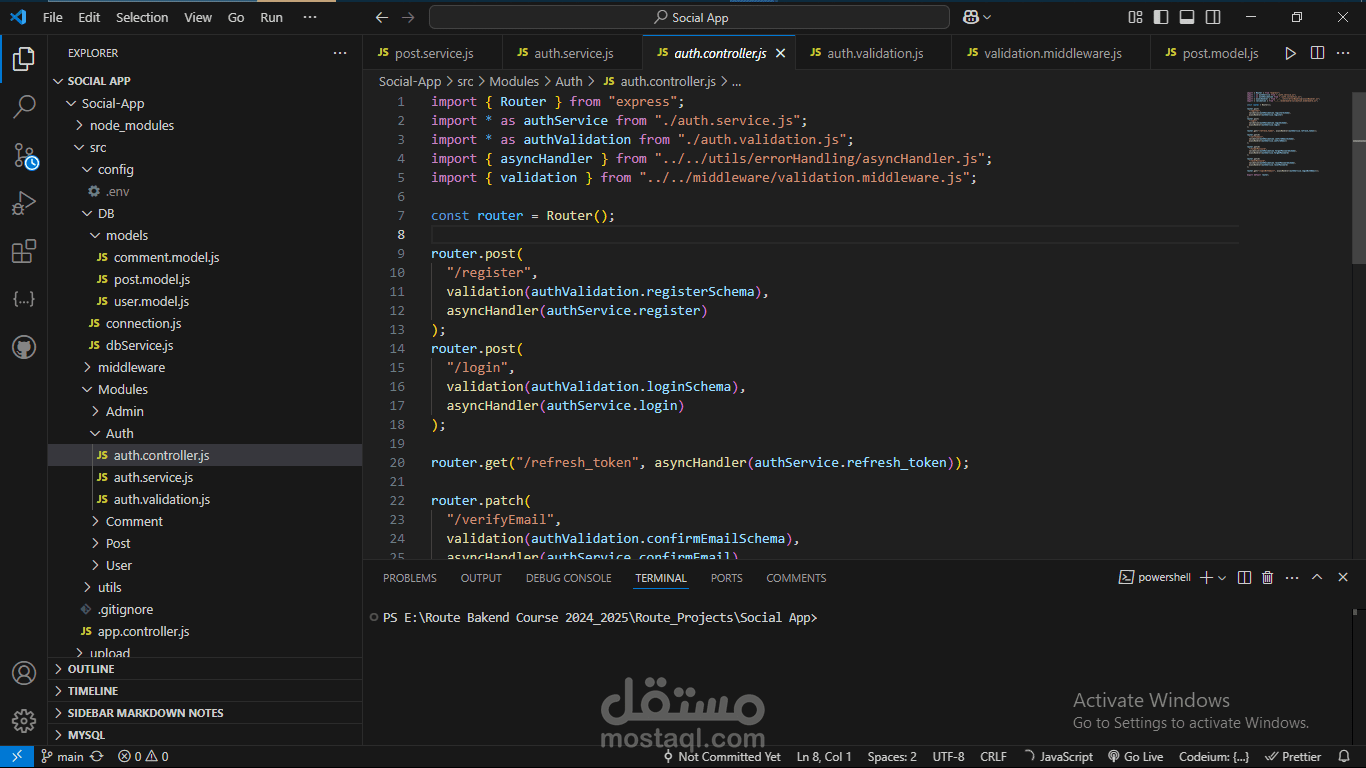Maximize the panel with the up chevron

click(1317, 578)
